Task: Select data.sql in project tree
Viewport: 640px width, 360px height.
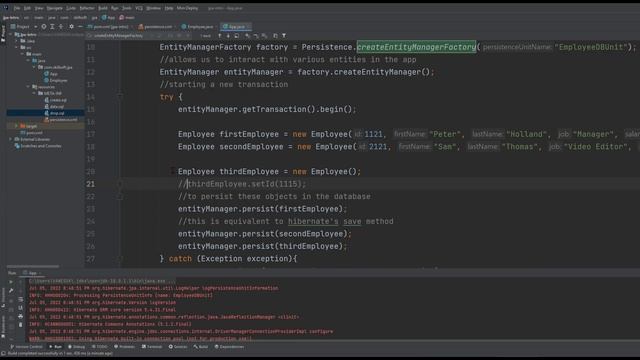Action: tap(54, 107)
